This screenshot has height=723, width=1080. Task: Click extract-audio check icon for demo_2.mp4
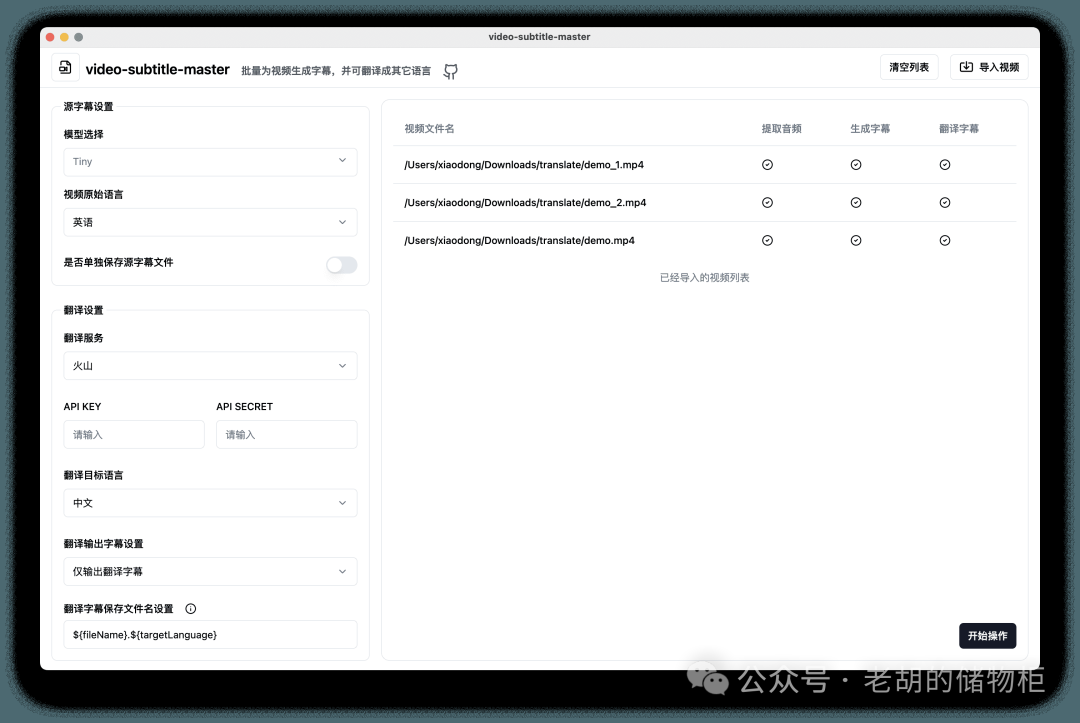coord(767,202)
